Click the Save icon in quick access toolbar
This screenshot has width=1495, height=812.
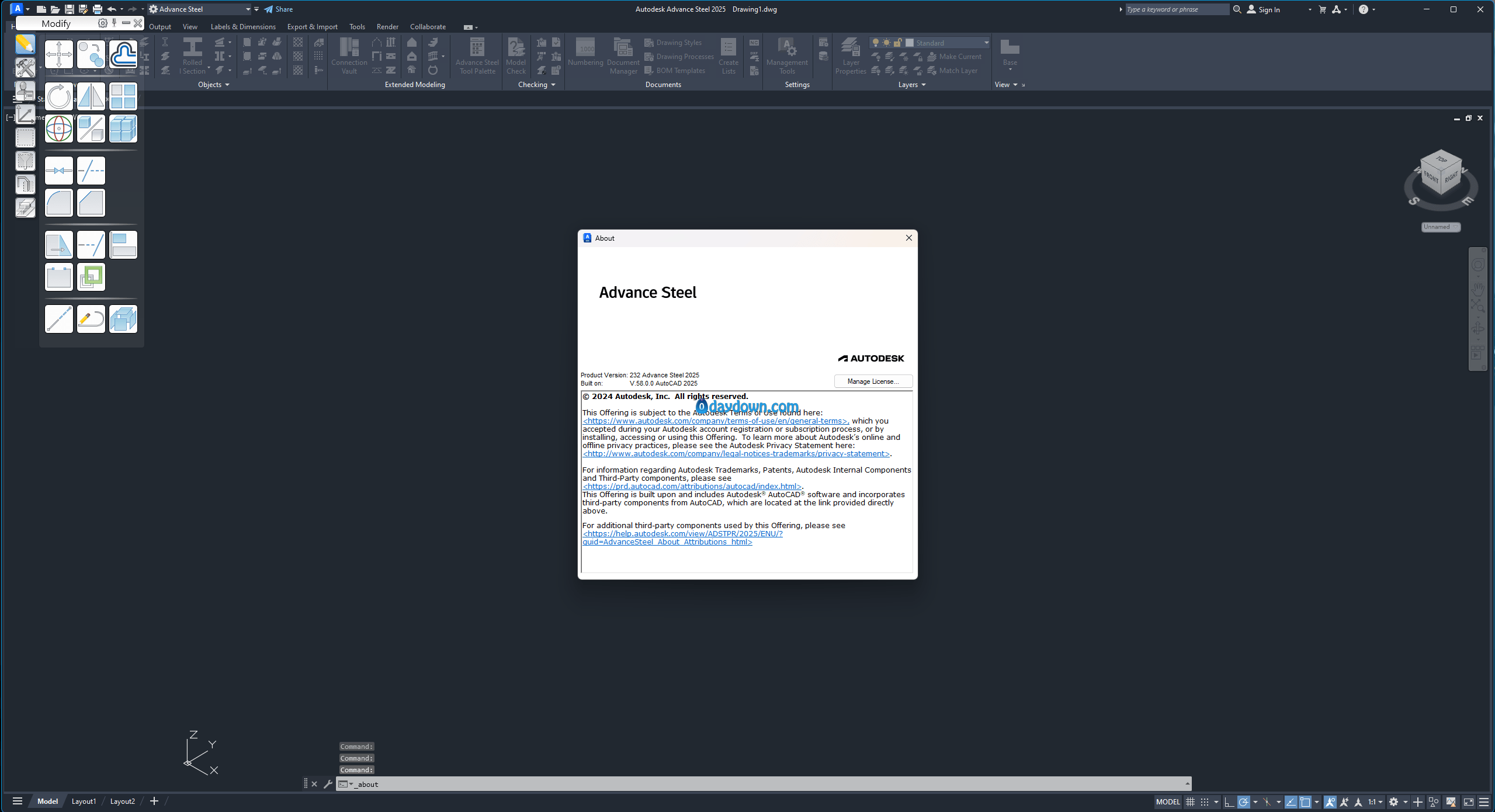69,9
